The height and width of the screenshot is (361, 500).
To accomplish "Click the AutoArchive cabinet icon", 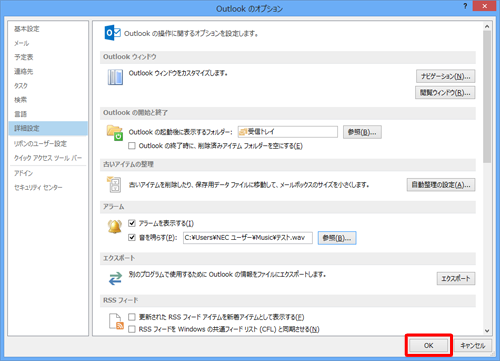I will point(114,185).
